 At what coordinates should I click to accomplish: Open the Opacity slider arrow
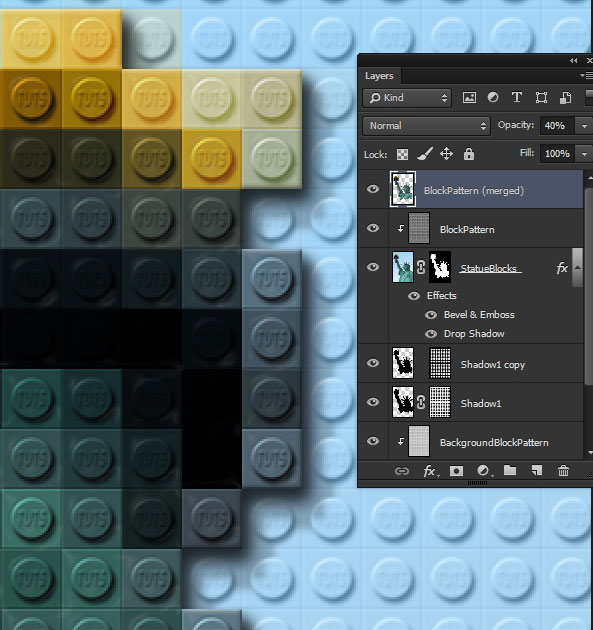pos(584,126)
